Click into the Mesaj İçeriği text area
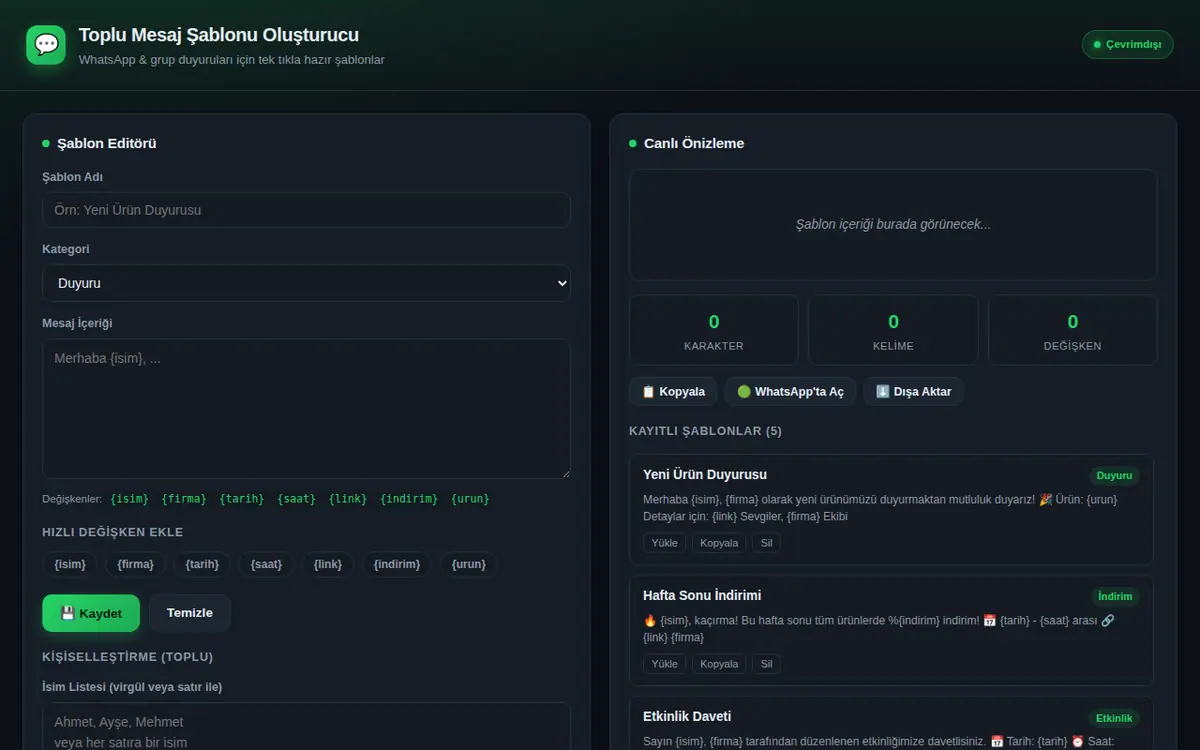Viewport: 1200px width, 750px height. click(x=306, y=408)
